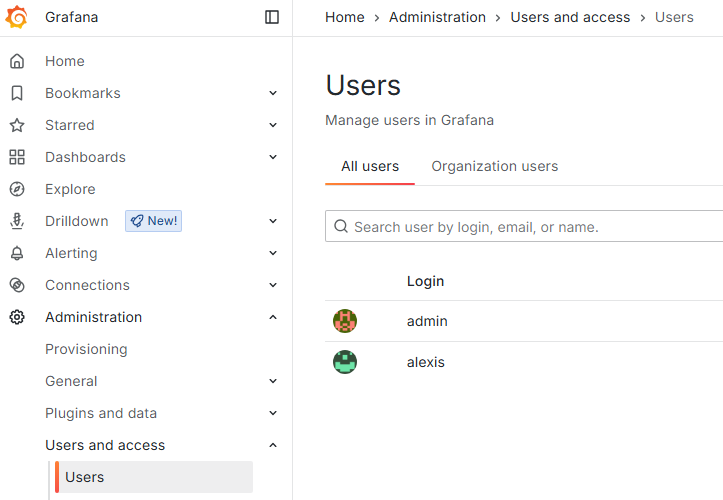Click the Dashboards grid icon
Image resolution: width=723 pixels, height=500 pixels.
click(x=17, y=157)
